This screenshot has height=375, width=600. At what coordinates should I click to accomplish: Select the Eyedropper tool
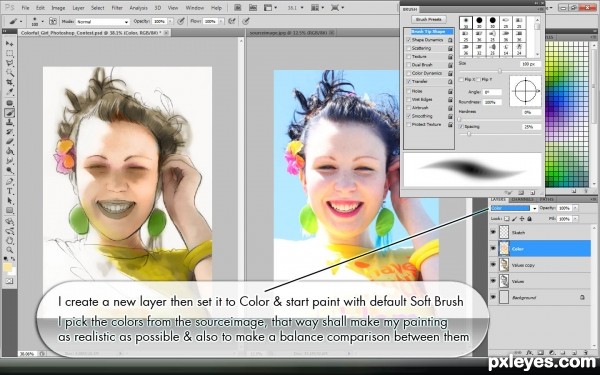[10, 91]
